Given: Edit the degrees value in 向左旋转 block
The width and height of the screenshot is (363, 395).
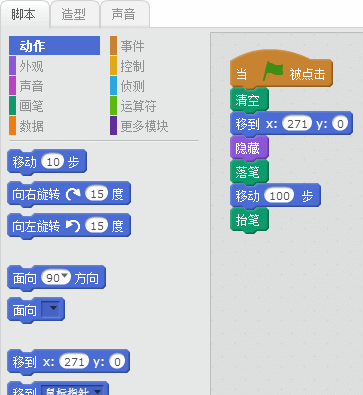Looking at the screenshot, I should tap(97, 226).
